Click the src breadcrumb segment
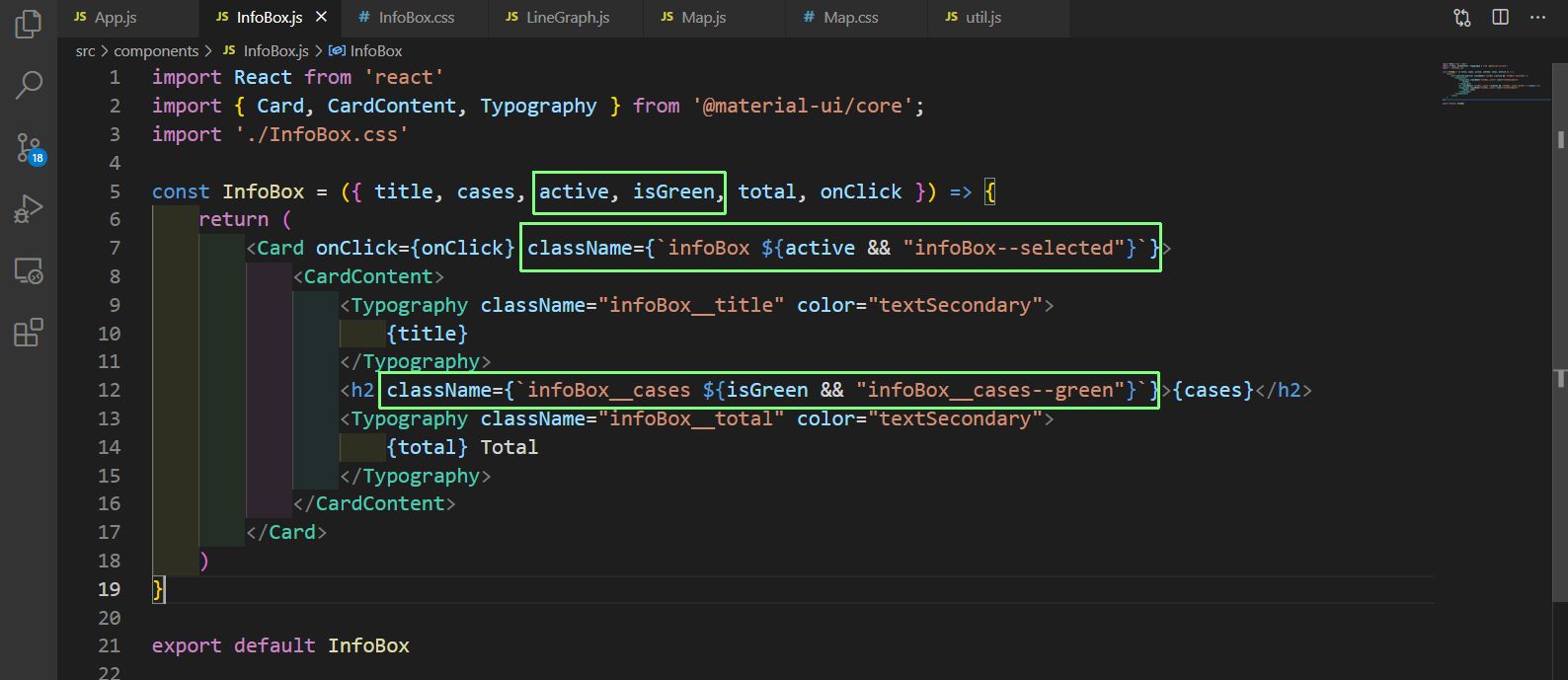Viewport: 1568px width, 680px height. coord(86,50)
